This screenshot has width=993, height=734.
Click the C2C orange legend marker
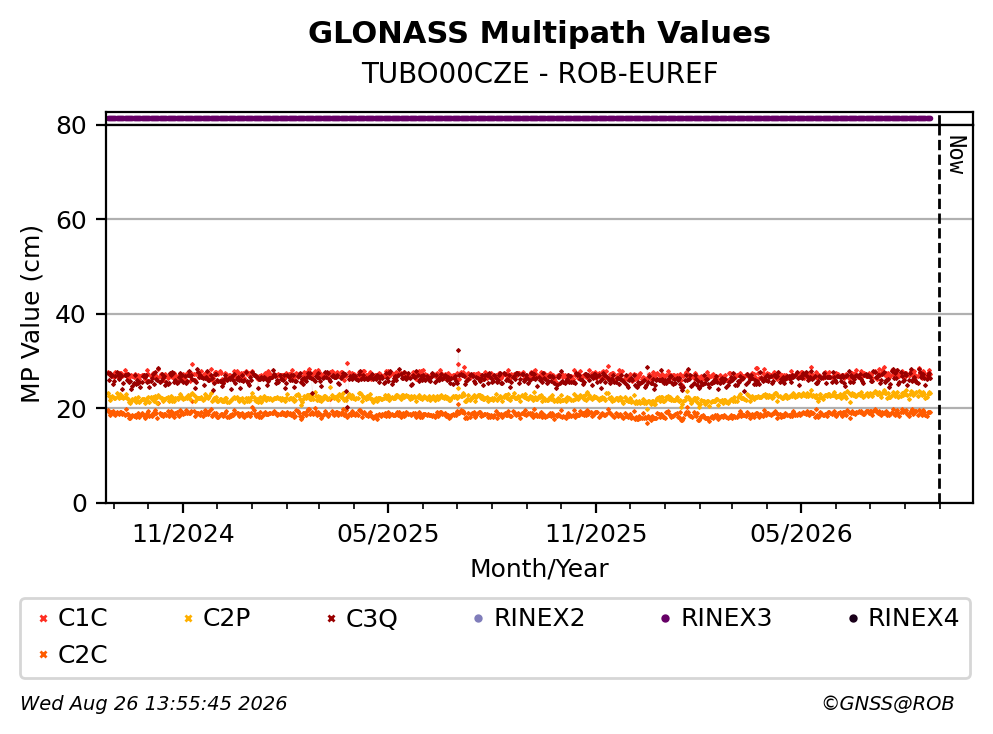click(x=43, y=655)
